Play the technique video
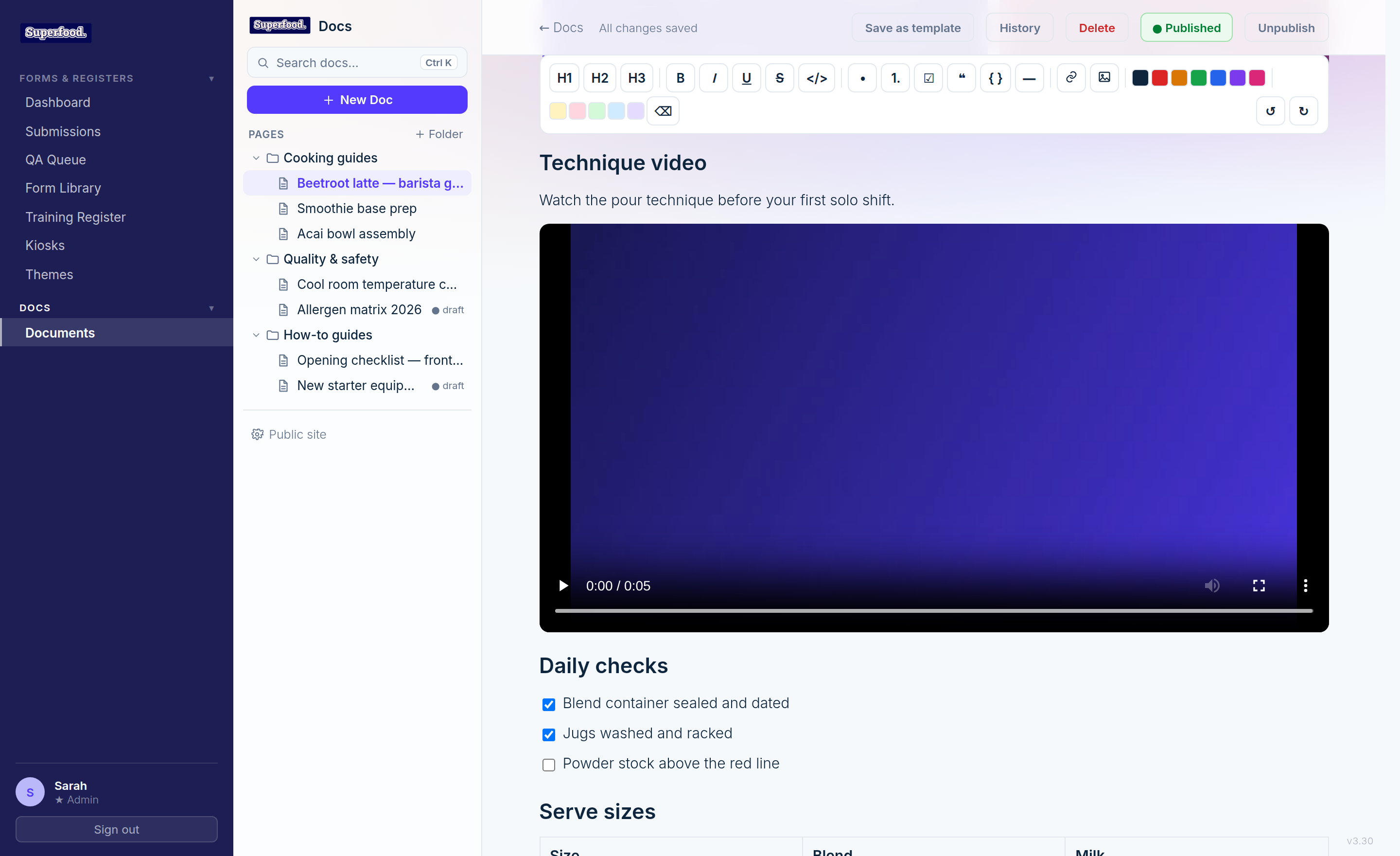Viewport: 1400px width, 856px height. [x=563, y=586]
